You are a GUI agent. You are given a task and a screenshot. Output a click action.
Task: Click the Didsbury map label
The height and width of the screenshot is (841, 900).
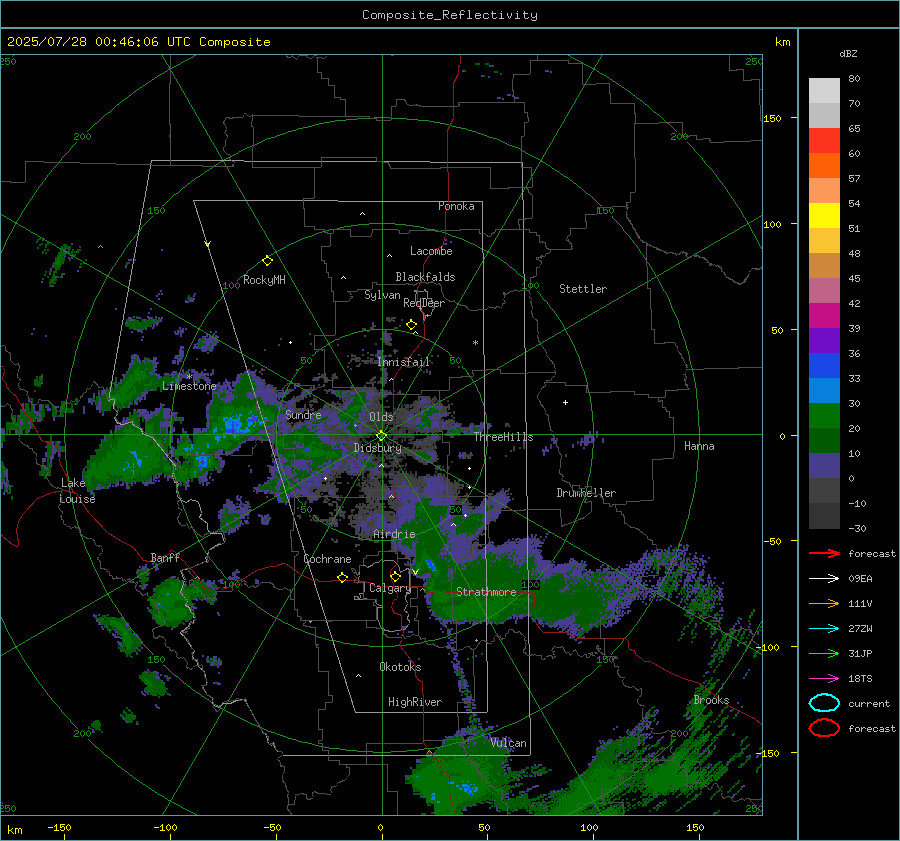point(377,448)
